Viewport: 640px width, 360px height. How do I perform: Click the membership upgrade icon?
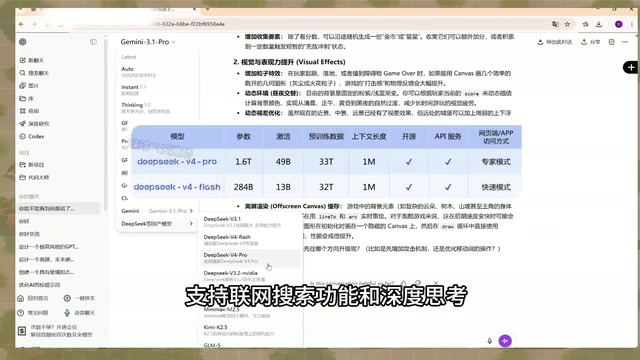click(22, 330)
